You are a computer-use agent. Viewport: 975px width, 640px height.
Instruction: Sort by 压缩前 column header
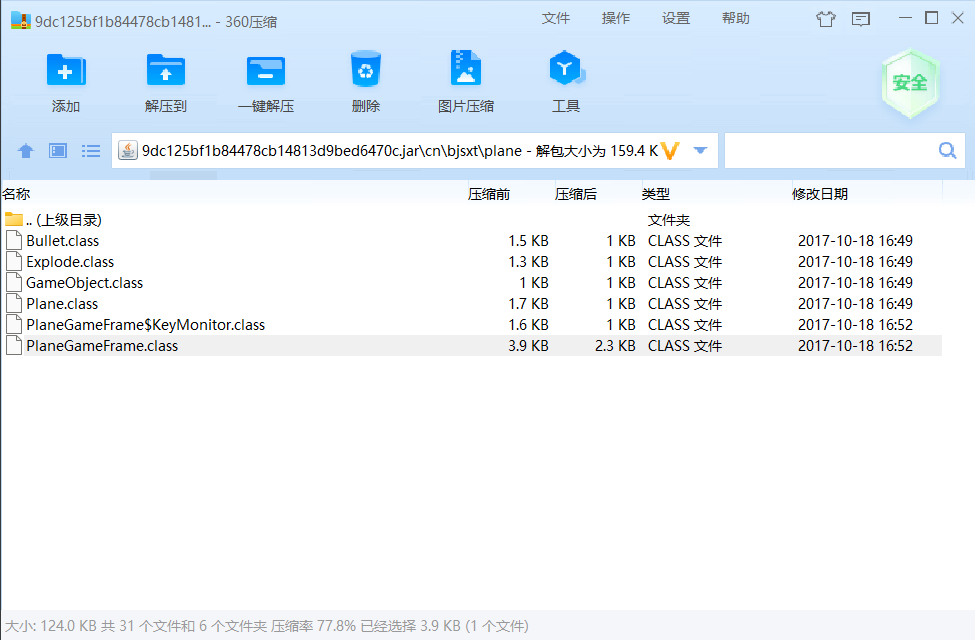(489, 194)
